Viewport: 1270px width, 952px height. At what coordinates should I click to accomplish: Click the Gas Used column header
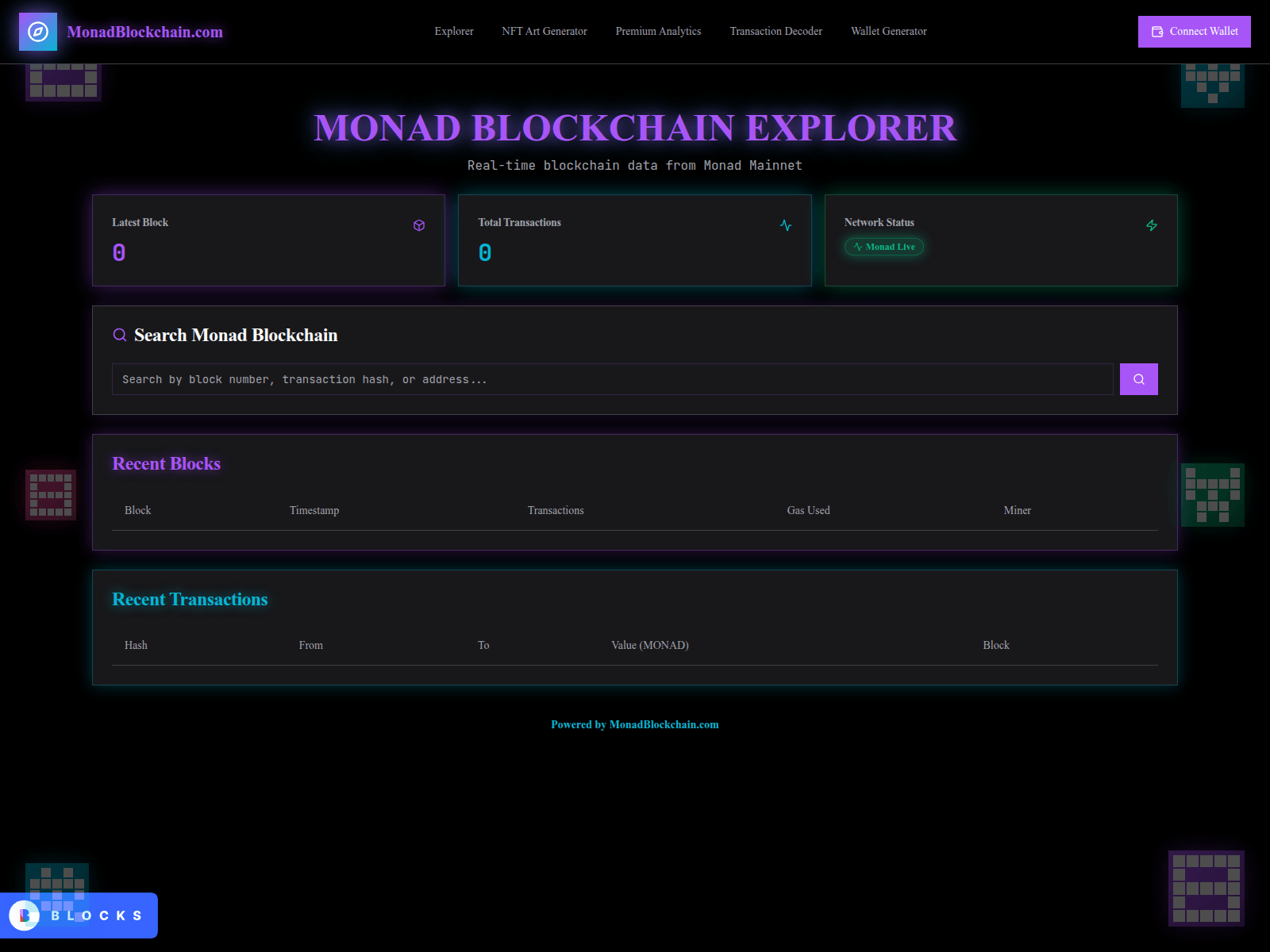(808, 510)
